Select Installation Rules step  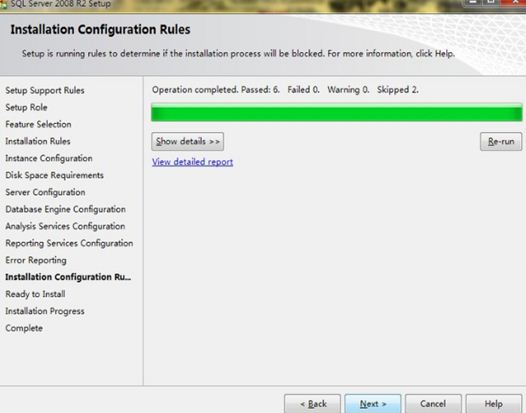point(38,141)
